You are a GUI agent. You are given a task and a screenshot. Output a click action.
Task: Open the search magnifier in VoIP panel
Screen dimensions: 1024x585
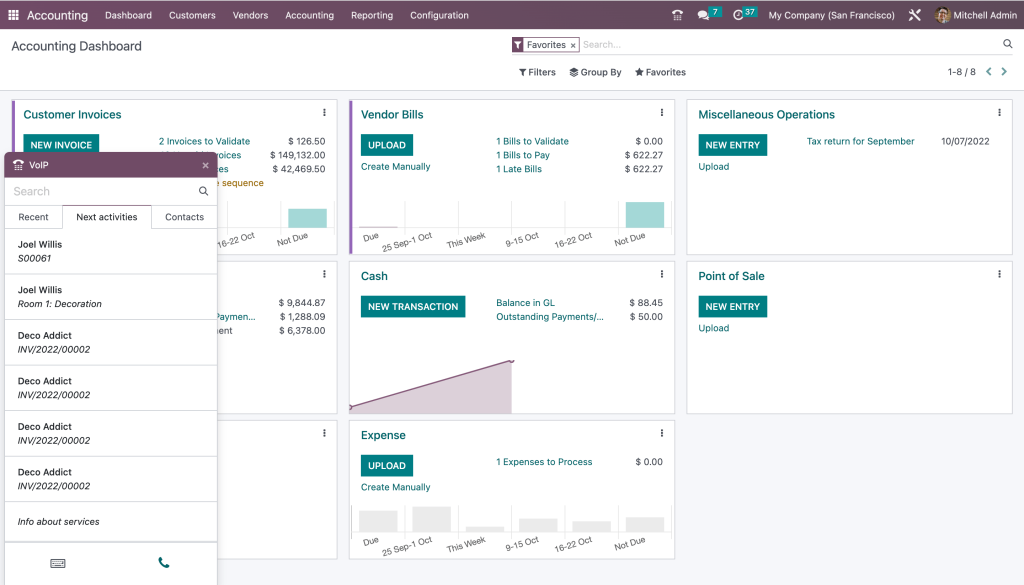[203, 190]
